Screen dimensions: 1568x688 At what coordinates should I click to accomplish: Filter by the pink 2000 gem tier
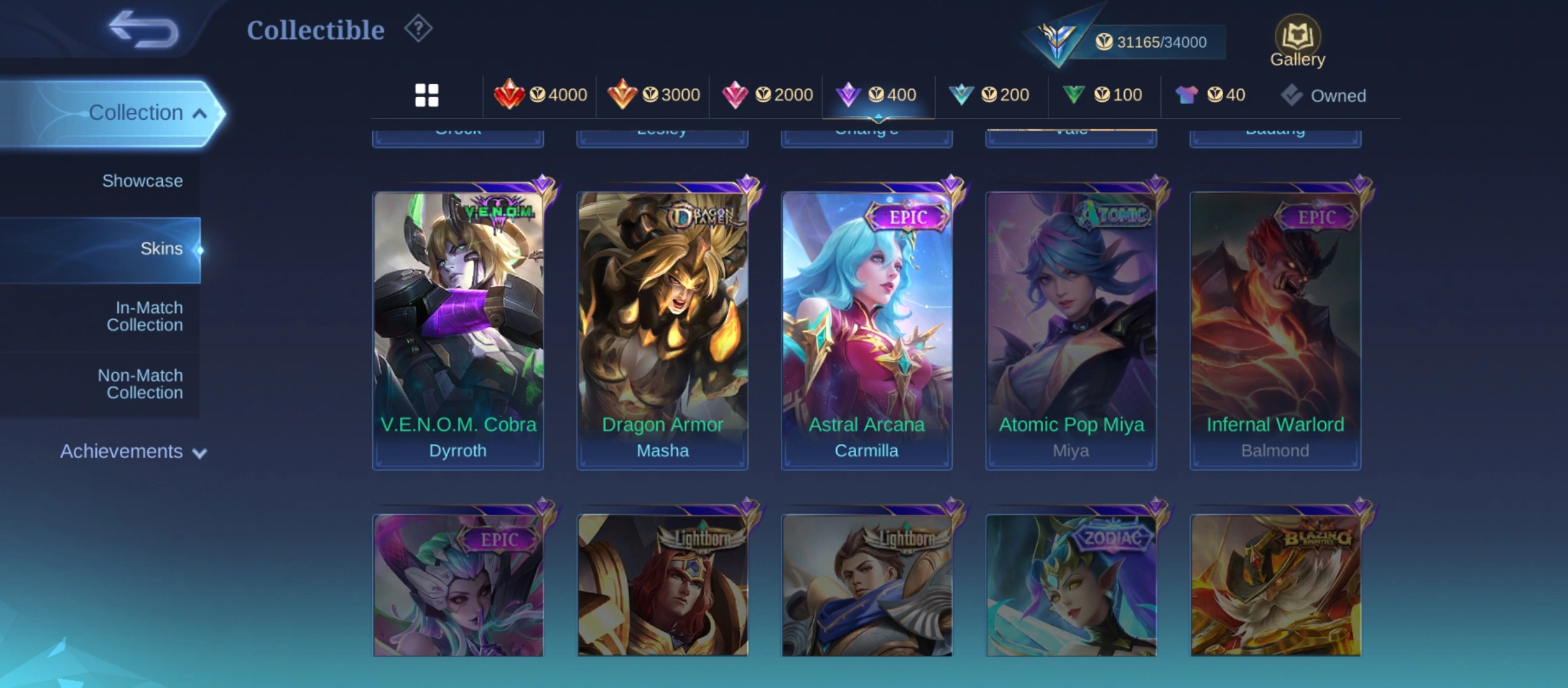(x=767, y=94)
